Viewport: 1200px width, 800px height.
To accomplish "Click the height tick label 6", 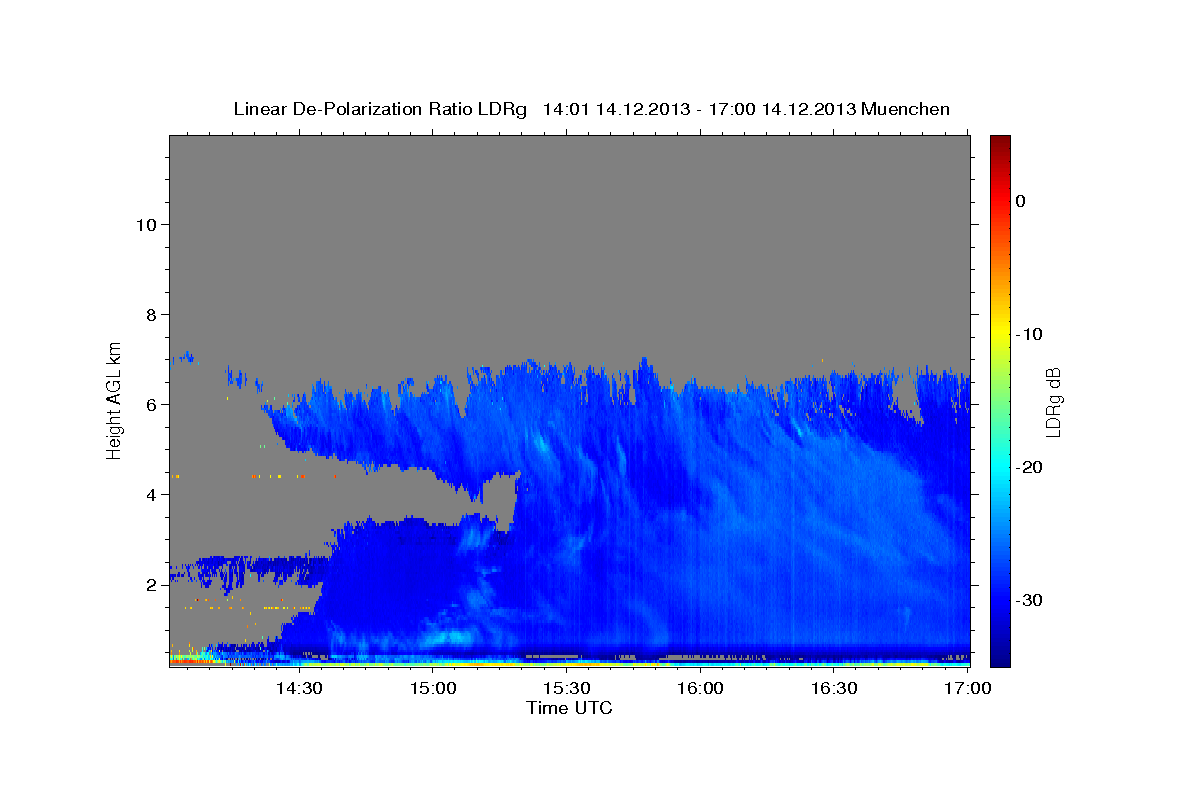I will 151,404.
